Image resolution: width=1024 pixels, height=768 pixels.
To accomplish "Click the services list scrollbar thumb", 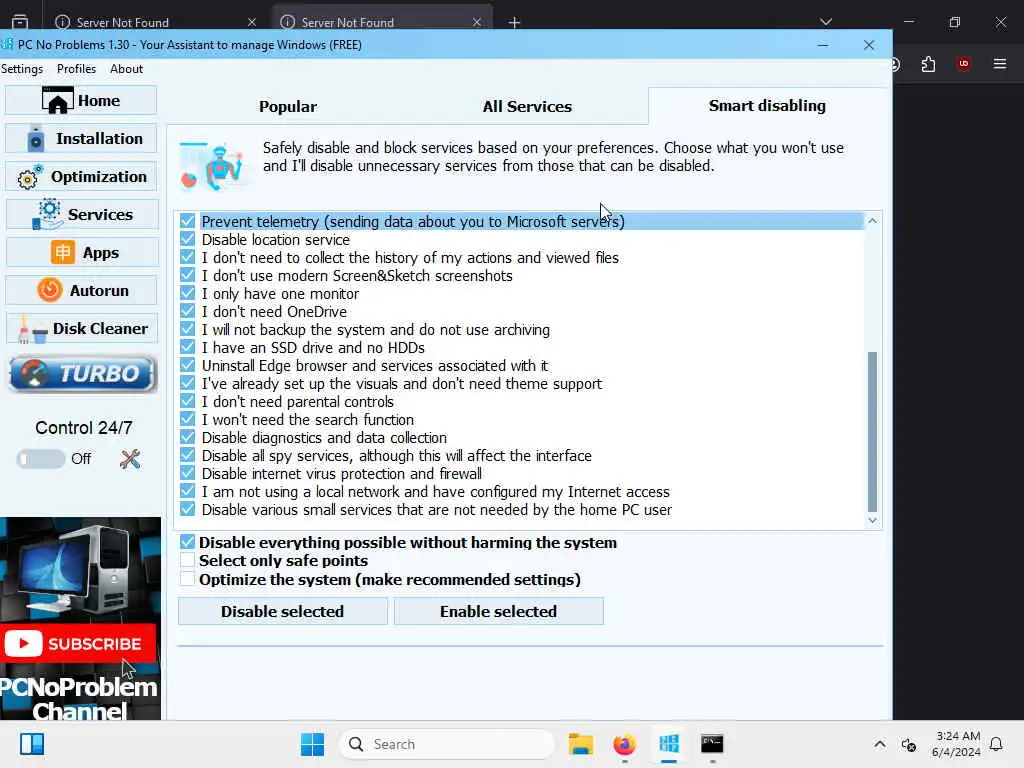I will [872, 432].
